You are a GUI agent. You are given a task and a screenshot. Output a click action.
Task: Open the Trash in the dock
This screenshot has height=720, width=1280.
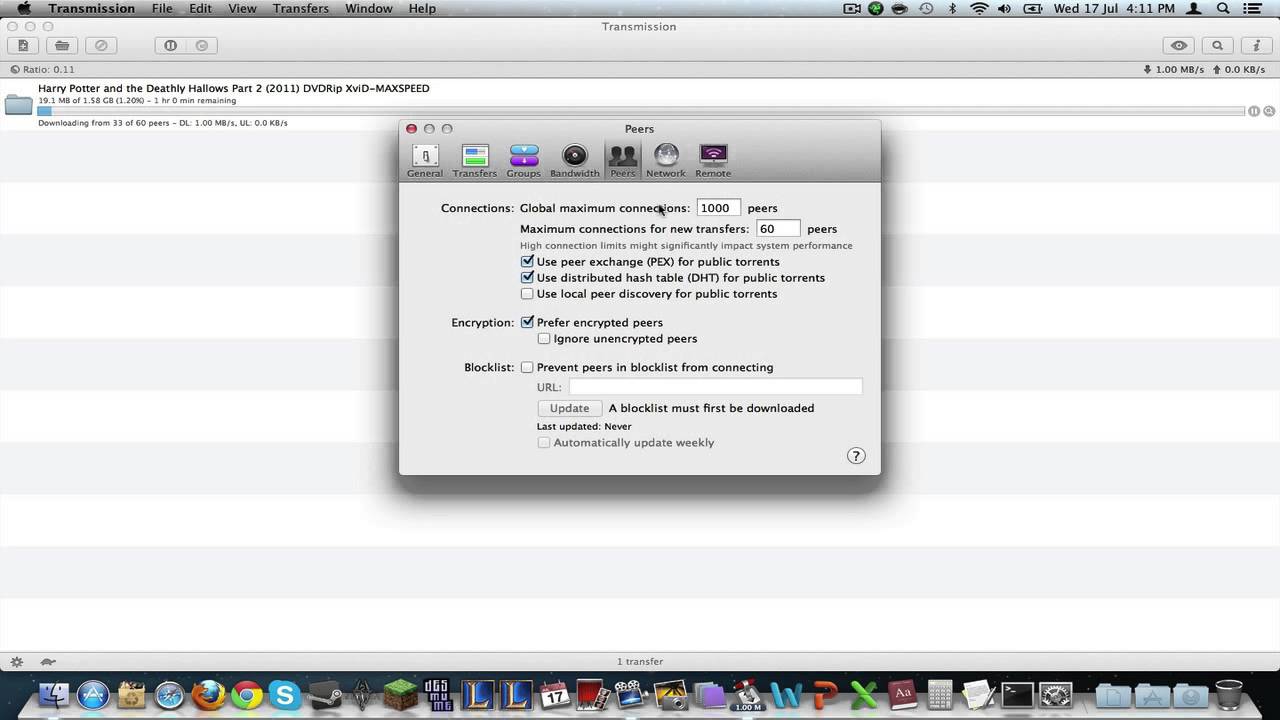[x=1228, y=694]
